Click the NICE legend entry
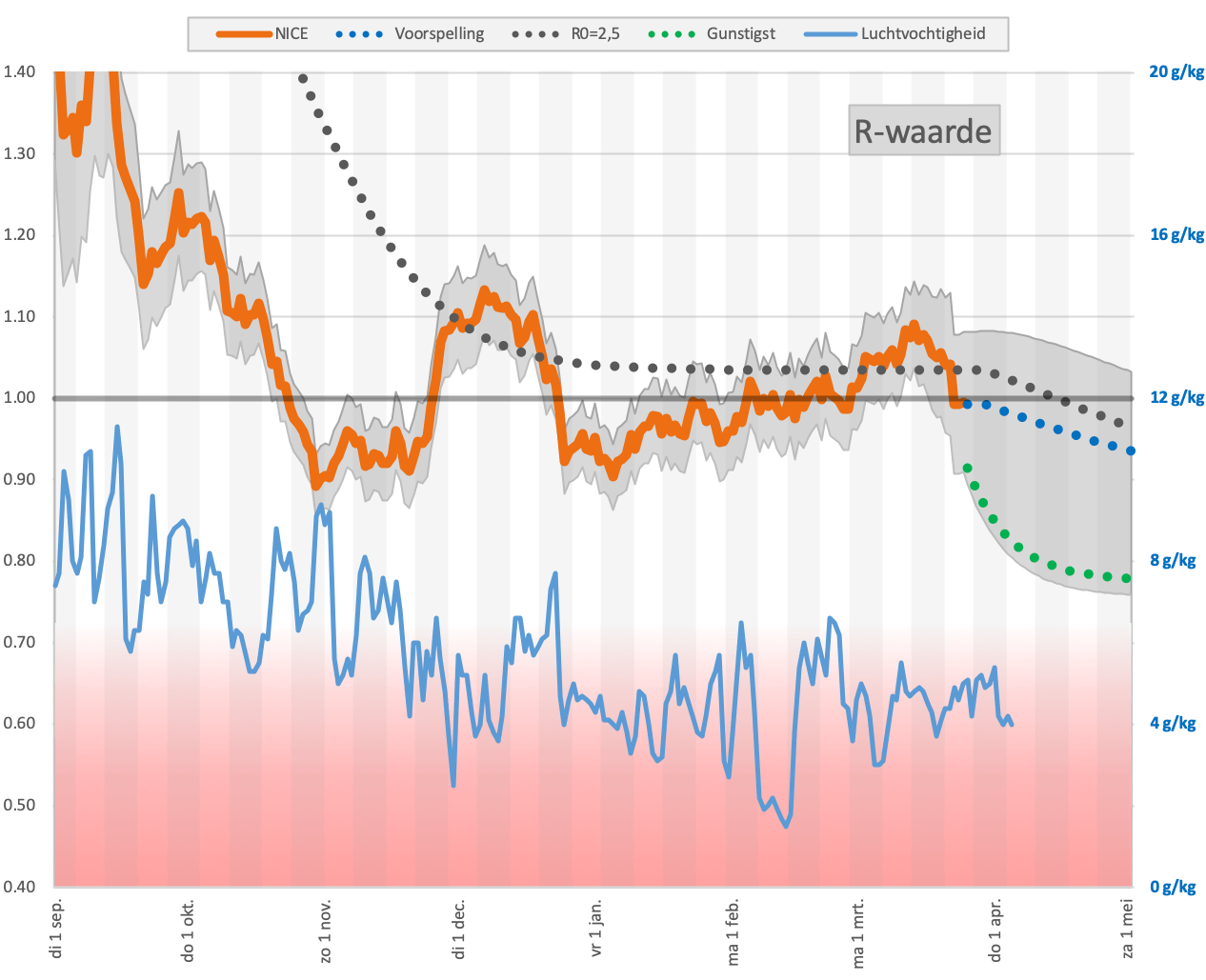The image size is (1206, 980). pos(262,33)
